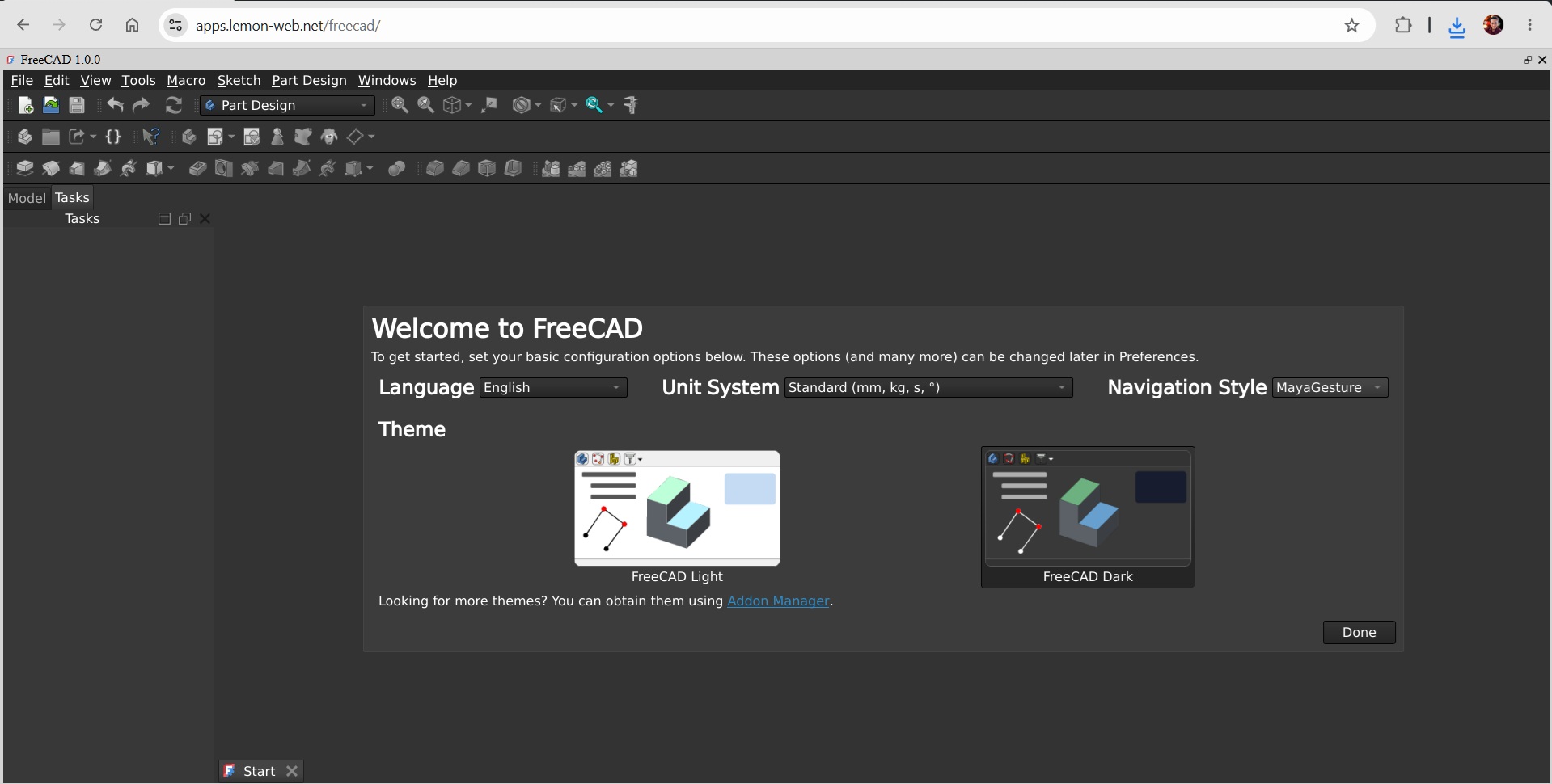Select the Mirrored tool

(x=551, y=168)
